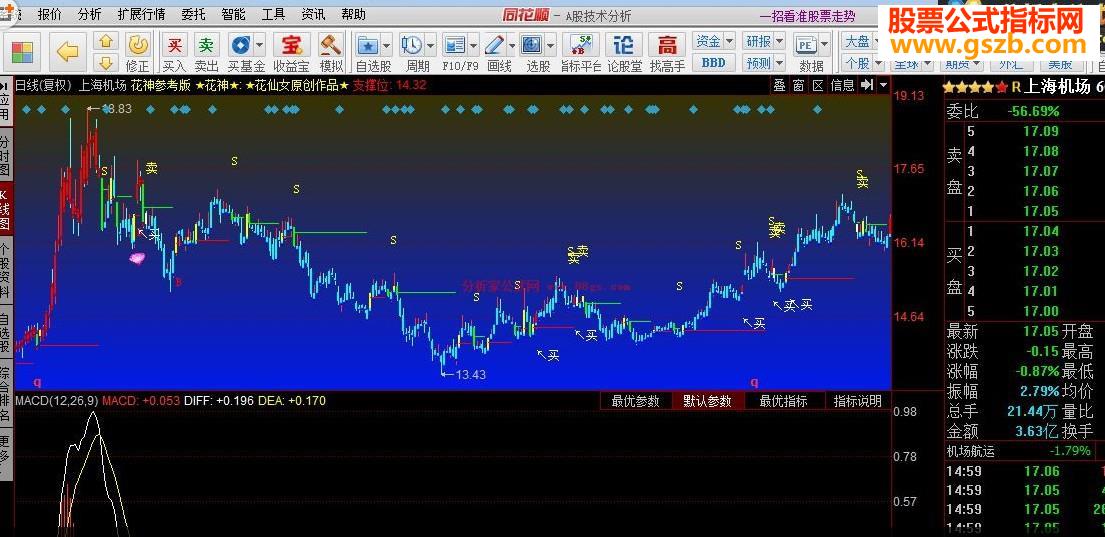Click the arrow-to-bar icon beside 信息
1105x537 pixels.
(867, 85)
